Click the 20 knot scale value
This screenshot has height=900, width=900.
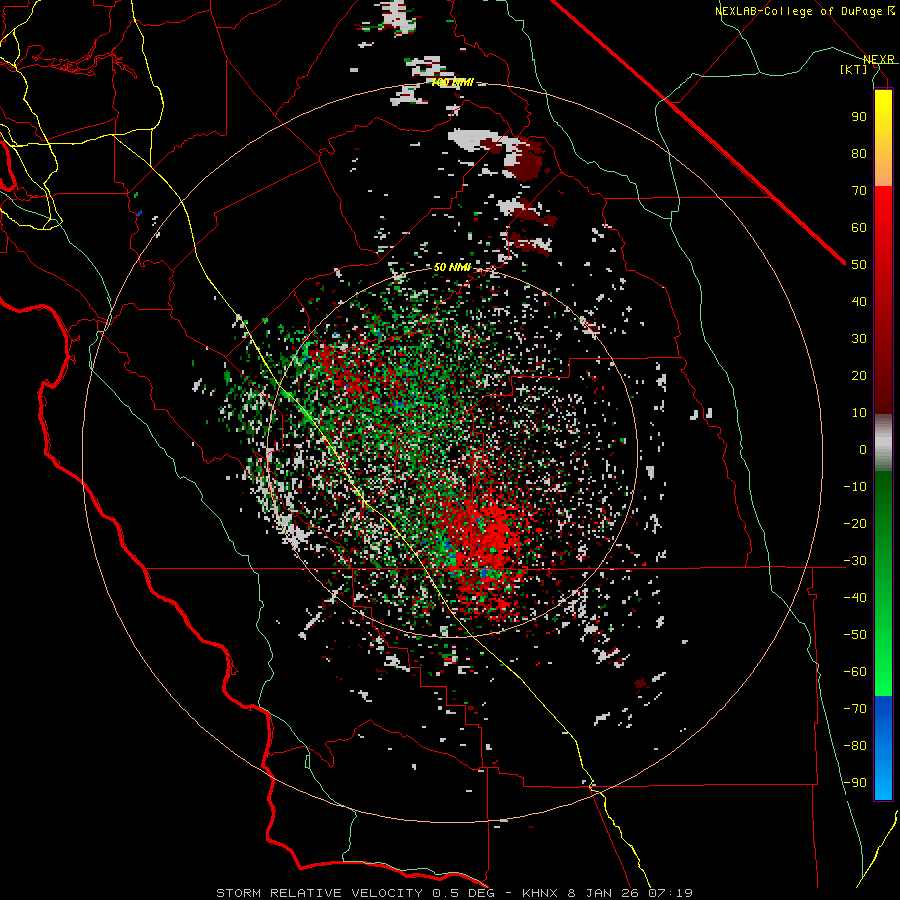(859, 375)
